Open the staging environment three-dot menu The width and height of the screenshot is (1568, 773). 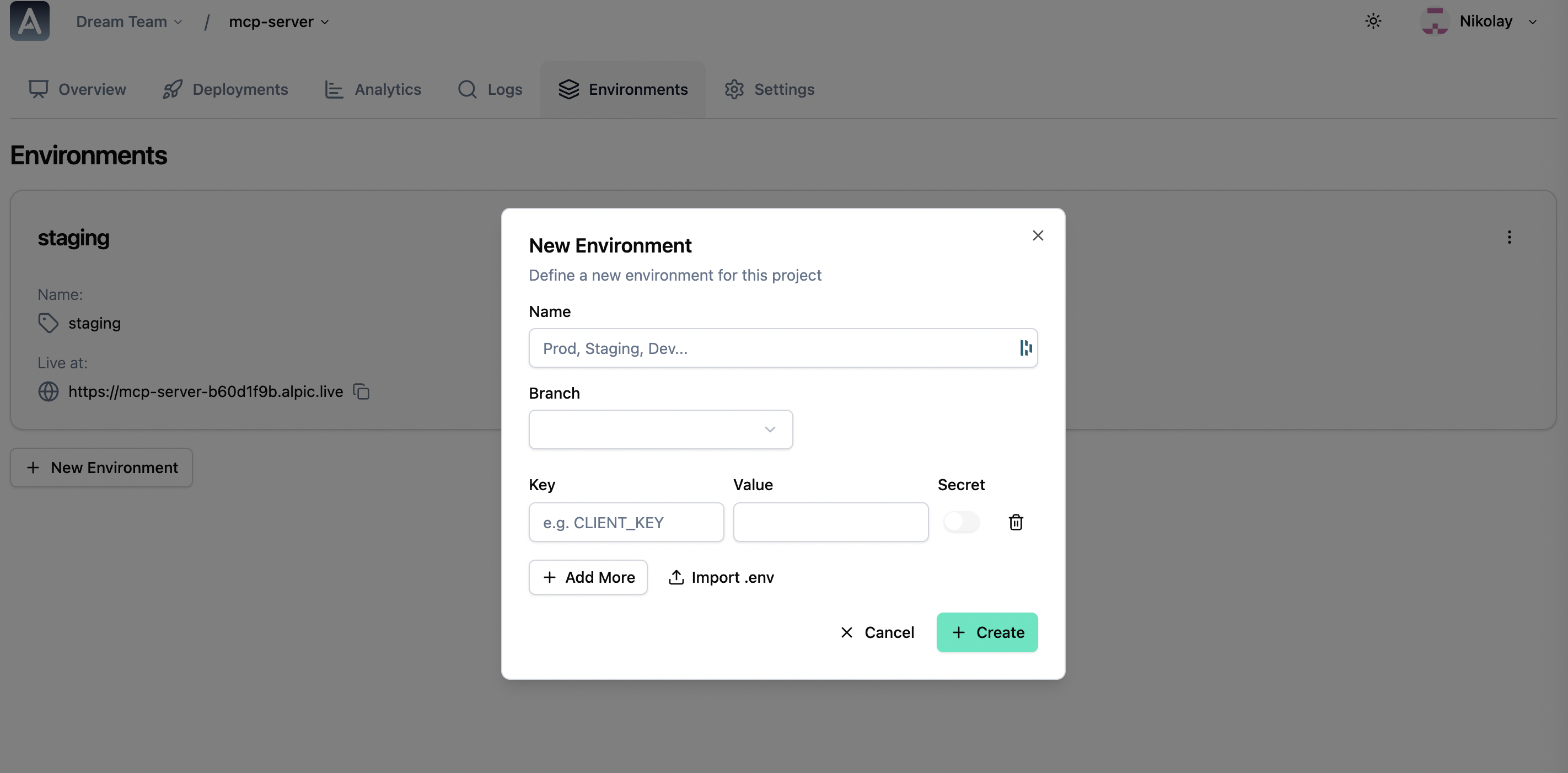click(1509, 238)
